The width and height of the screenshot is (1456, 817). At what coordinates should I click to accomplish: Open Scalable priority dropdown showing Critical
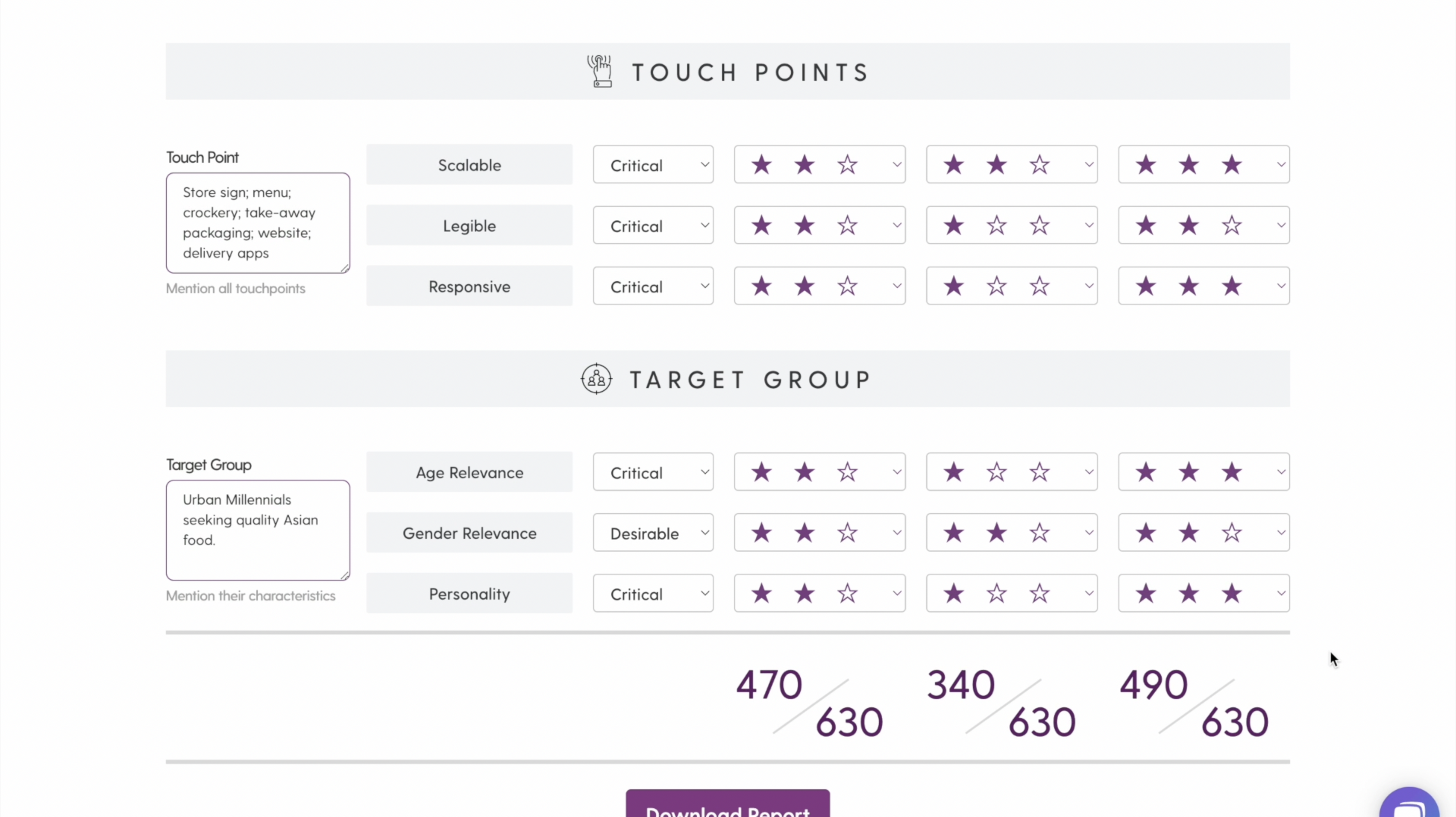[653, 165]
